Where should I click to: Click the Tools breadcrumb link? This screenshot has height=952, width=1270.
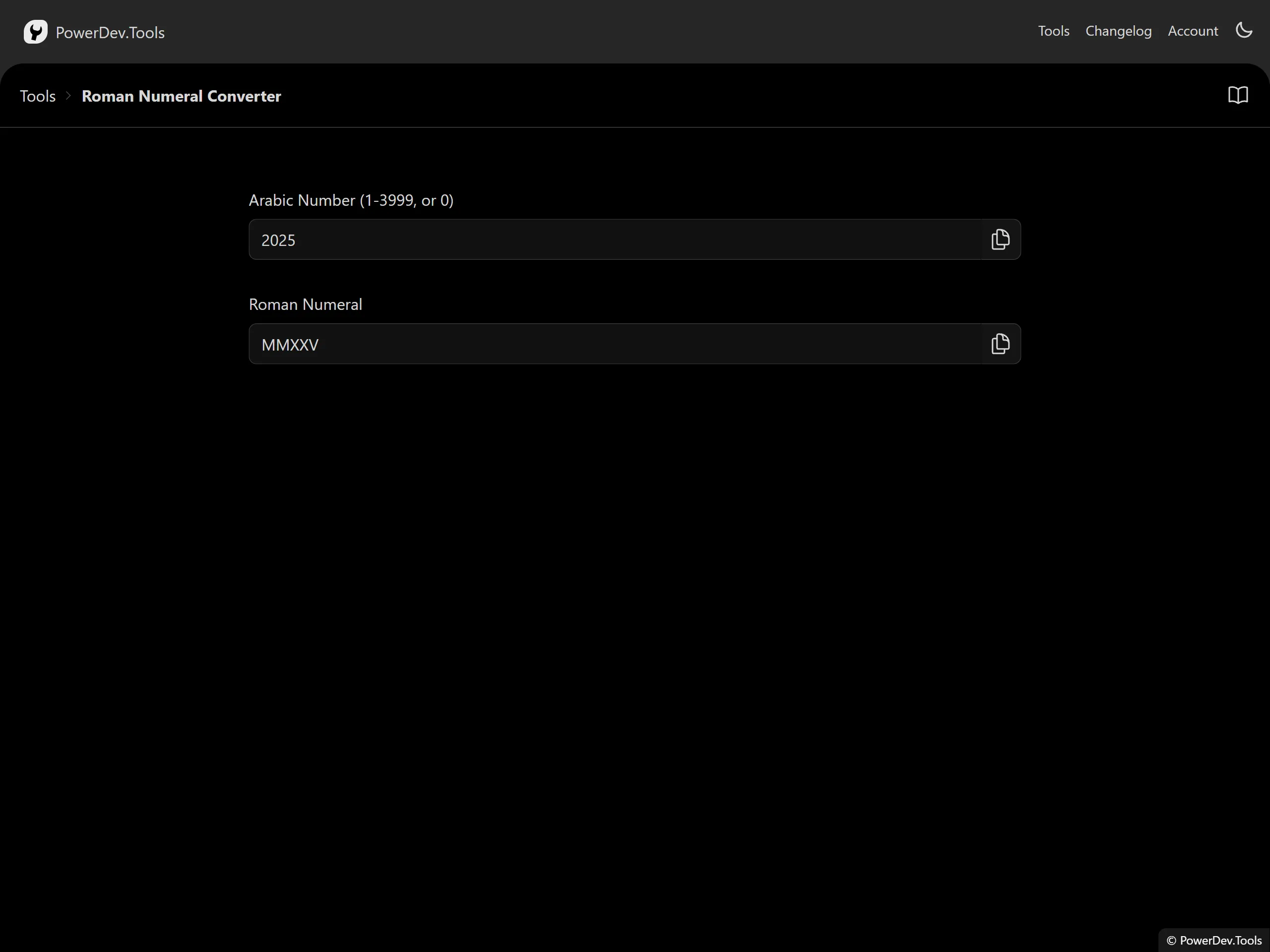pos(38,96)
